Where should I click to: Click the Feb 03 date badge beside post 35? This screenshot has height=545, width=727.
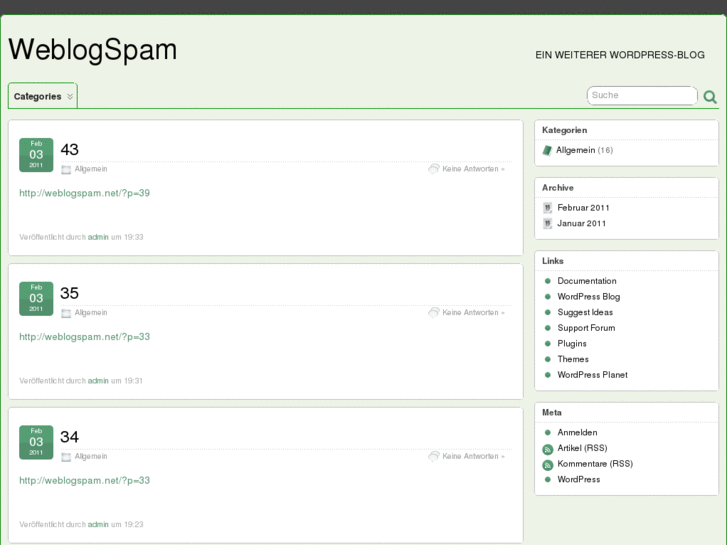pos(36,299)
